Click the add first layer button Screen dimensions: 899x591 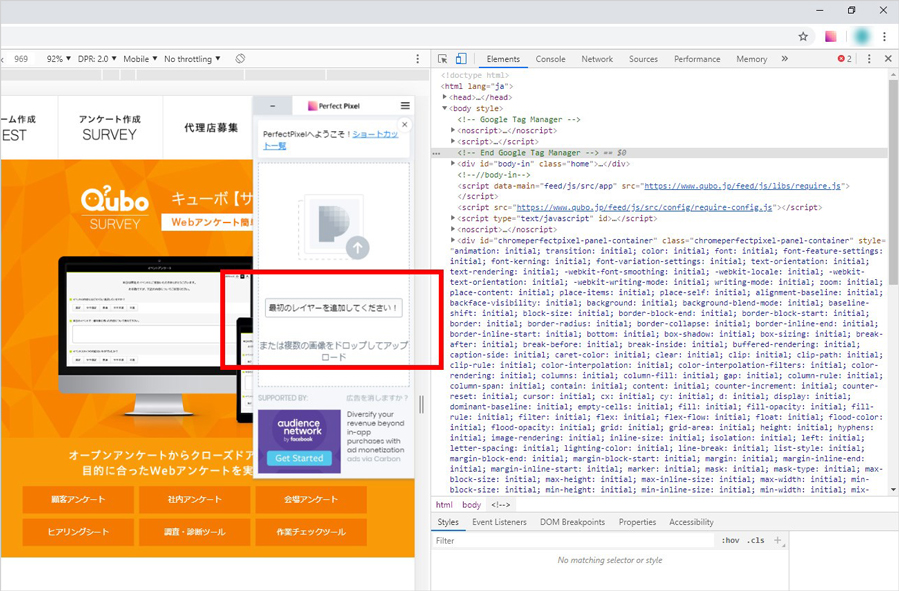pos(334,308)
